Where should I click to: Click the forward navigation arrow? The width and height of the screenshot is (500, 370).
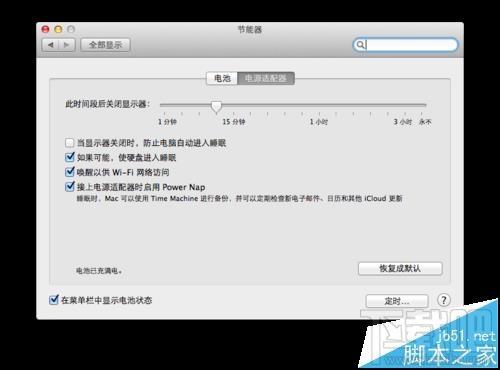(x=67, y=45)
